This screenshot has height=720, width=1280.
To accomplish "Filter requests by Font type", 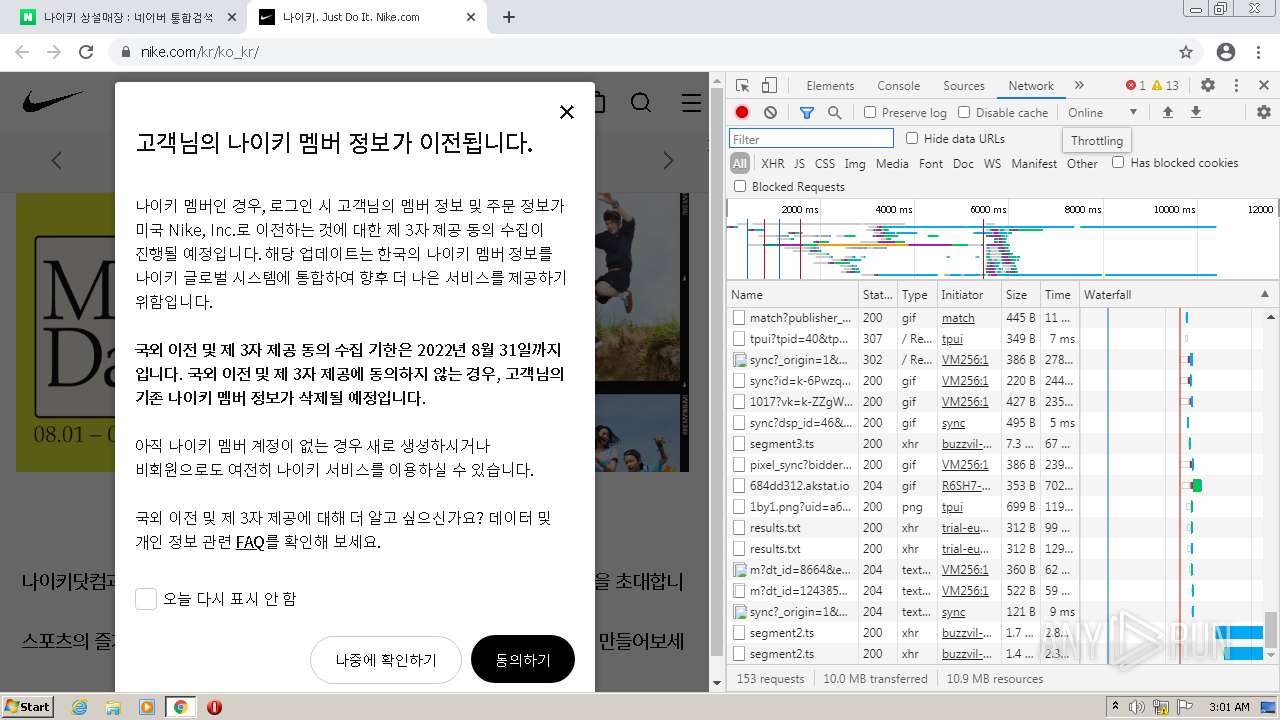I will (x=931, y=163).
